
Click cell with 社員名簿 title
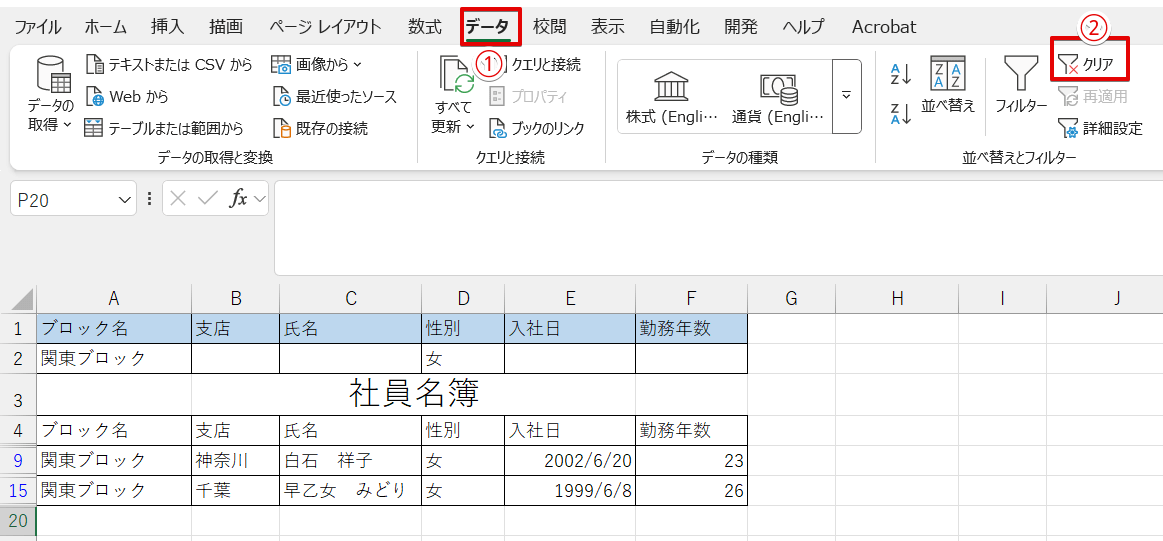click(414, 395)
